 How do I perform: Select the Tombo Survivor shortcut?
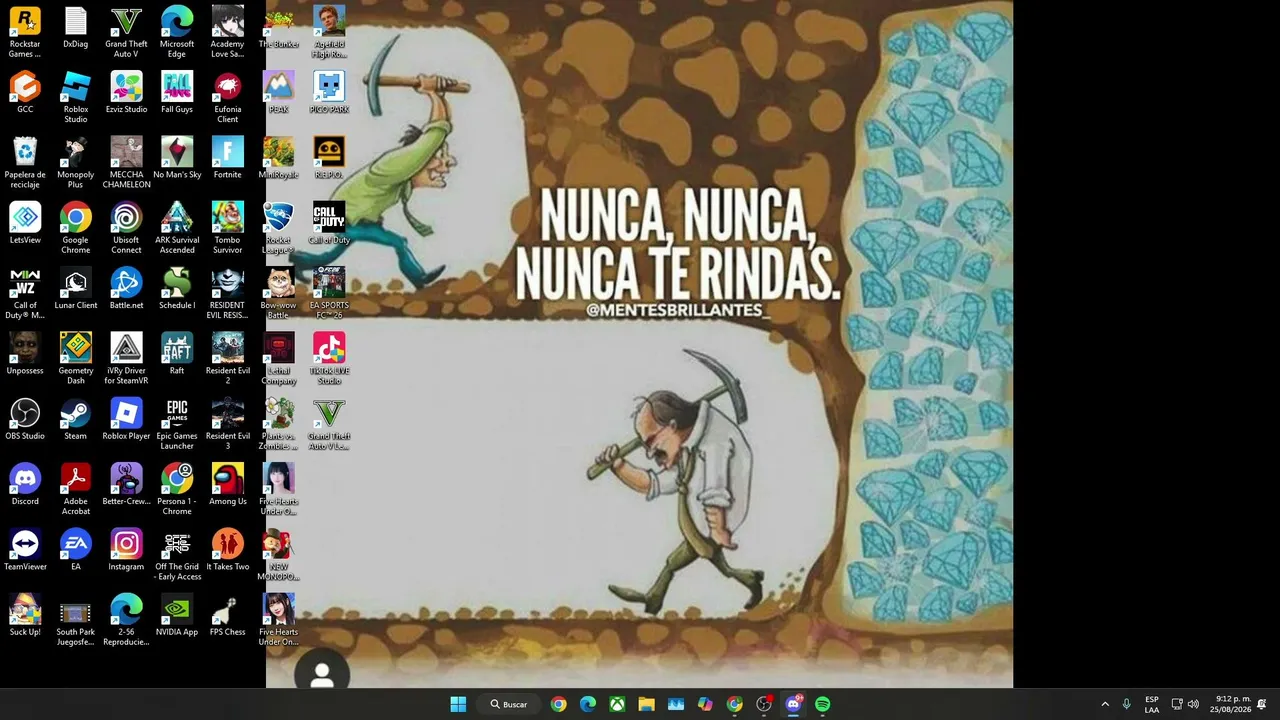point(228,228)
